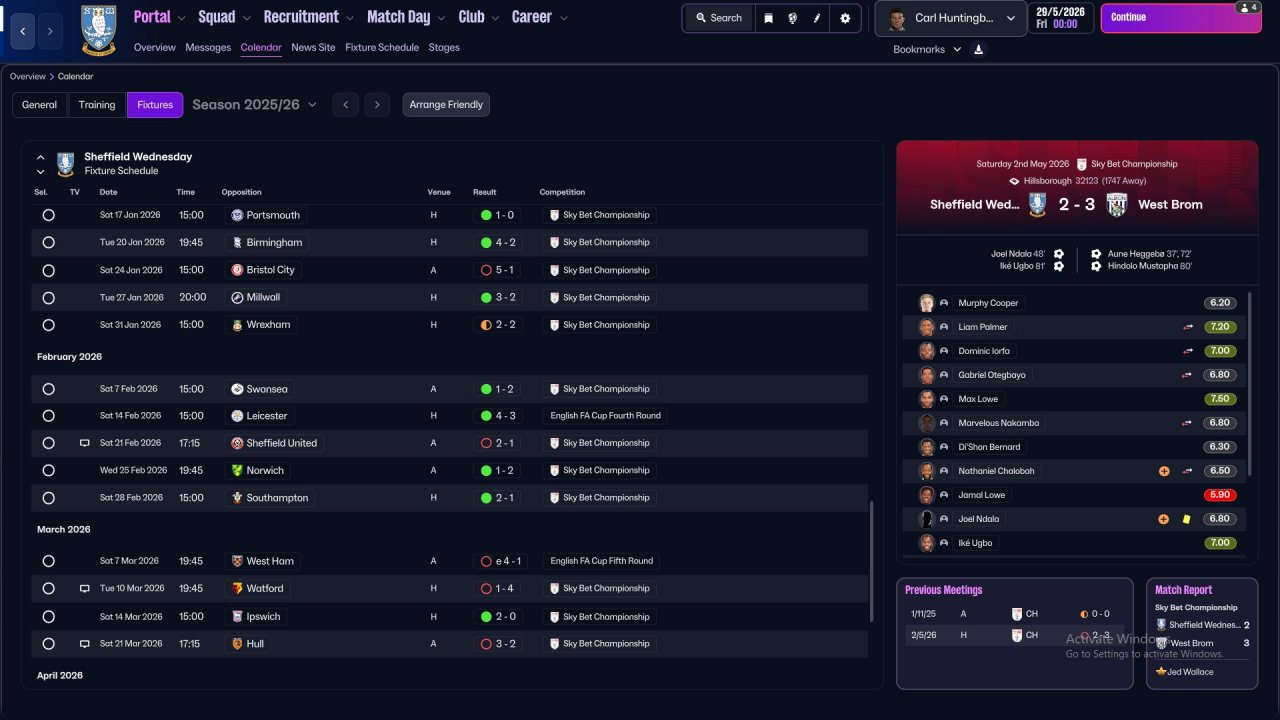Click the next-team down arrow beside Fixture Schedule
This screenshot has height=720, width=1280.
coord(41,171)
